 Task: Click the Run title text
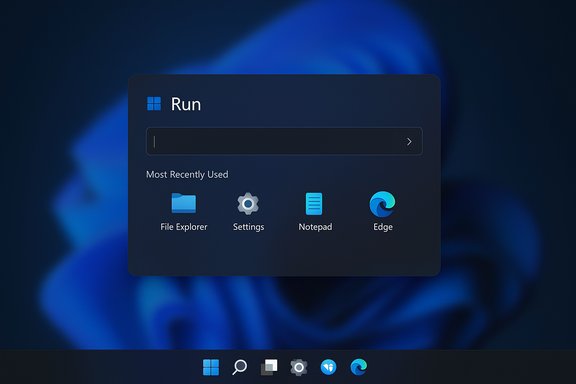tap(186, 104)
